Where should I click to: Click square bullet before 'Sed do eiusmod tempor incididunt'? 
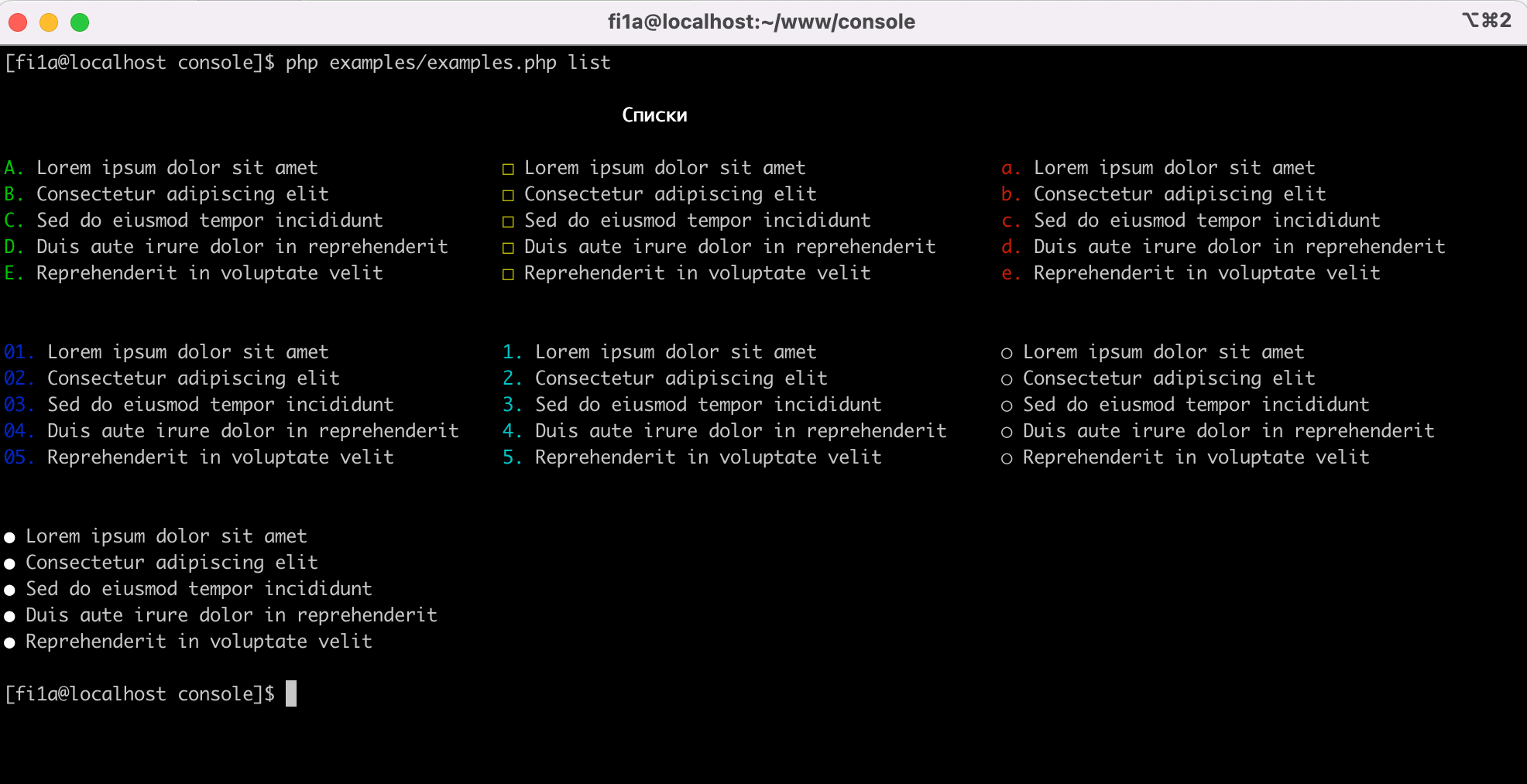508,221
